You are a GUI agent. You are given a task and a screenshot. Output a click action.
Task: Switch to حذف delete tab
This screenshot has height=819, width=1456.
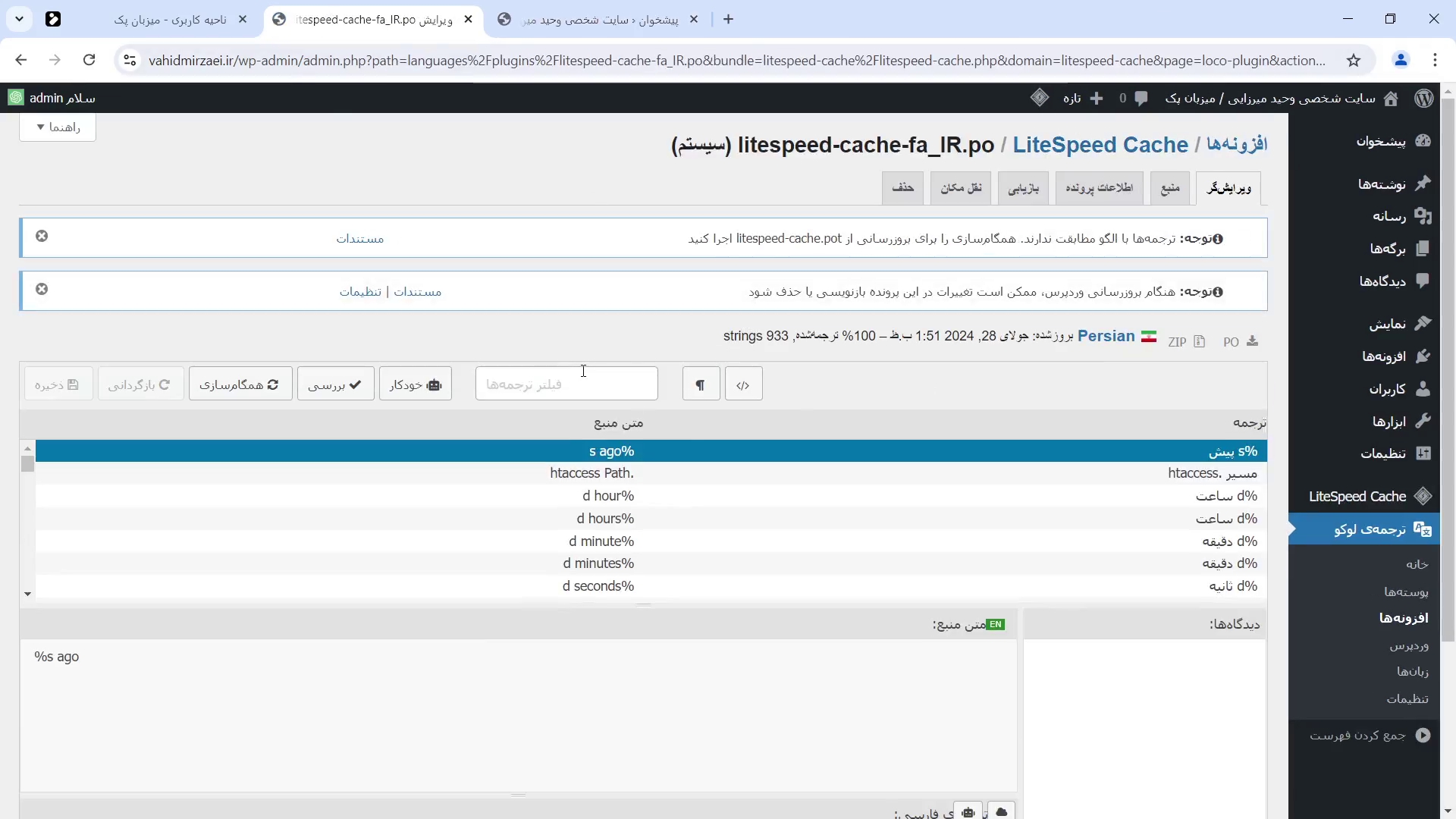pos(902,188)
